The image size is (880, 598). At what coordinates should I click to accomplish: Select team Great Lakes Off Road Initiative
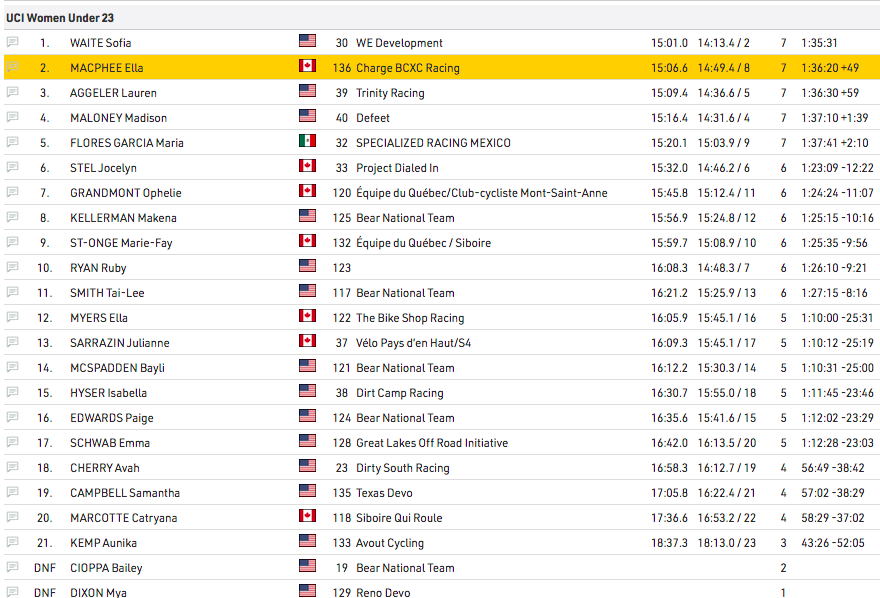click(432, 443)
